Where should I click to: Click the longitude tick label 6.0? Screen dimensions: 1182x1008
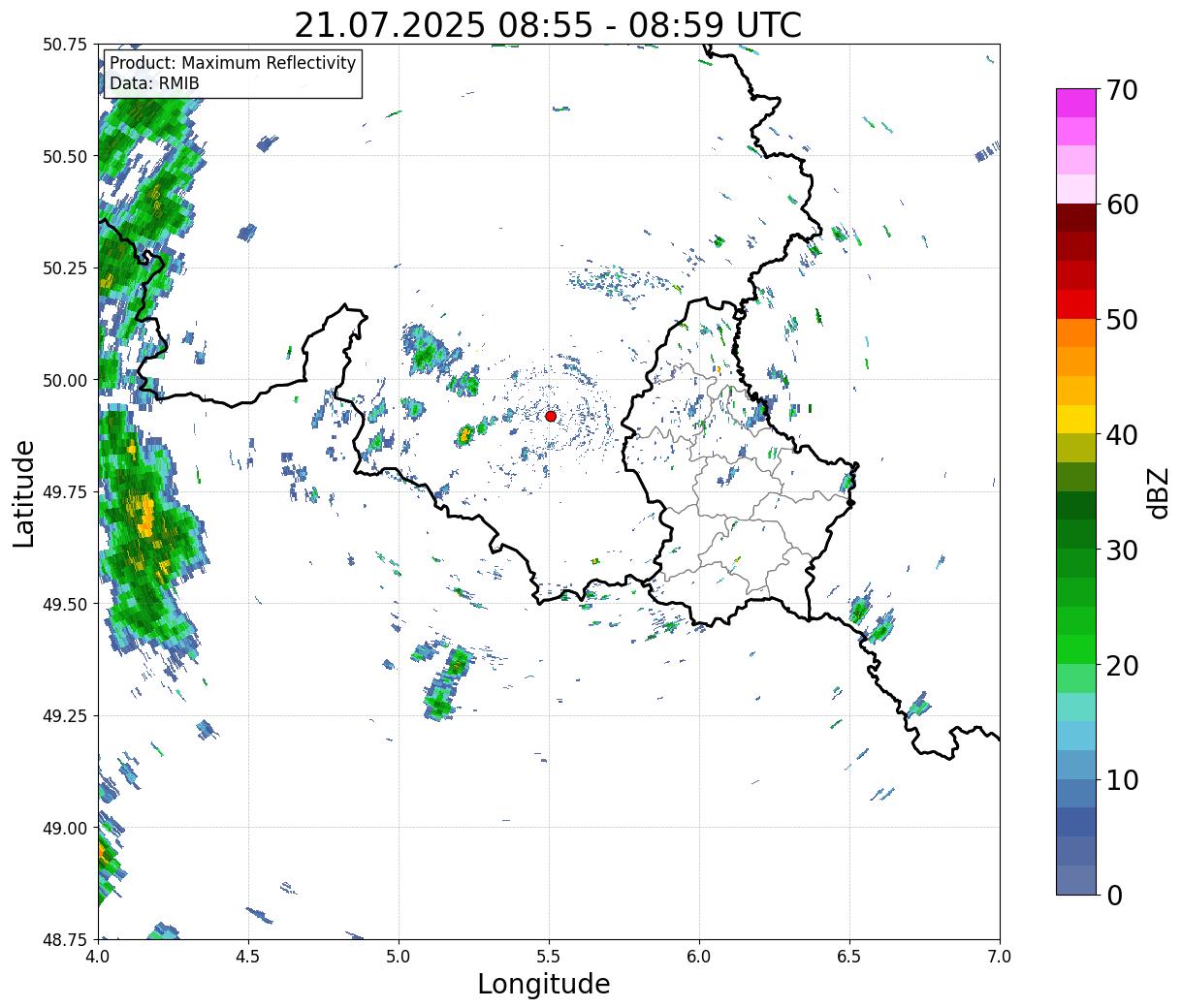tap(699, 956)
